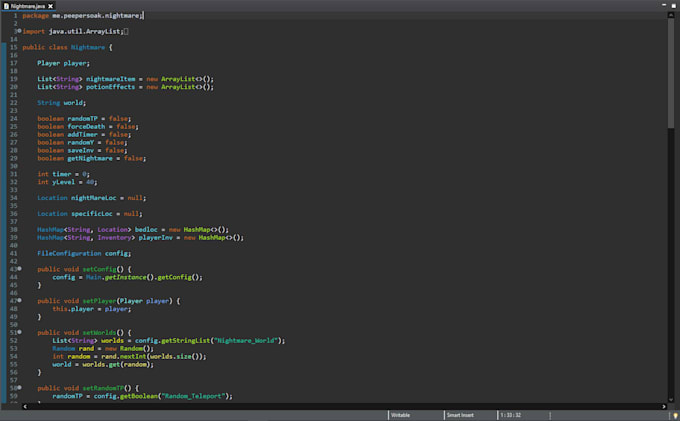The width and height of the screenshot is (680, 421).
Task: Click the potionEffects variable
Action: tap(110, 87)
